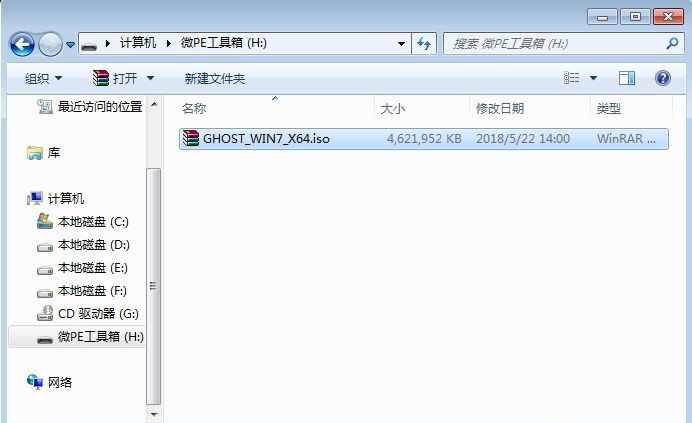
Task: Click the 微PE工具箱 (H:) removable drive icon
Action: click(x=45, y=339)
